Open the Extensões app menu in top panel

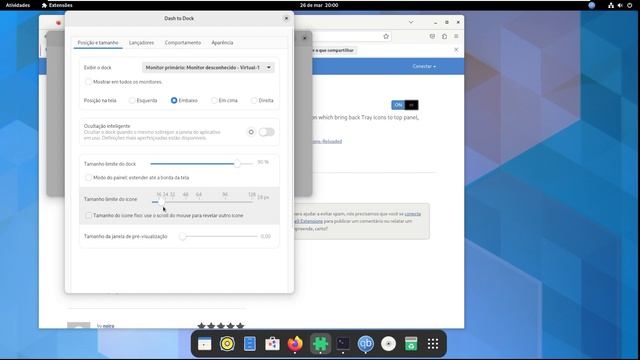tap(57, 5)
